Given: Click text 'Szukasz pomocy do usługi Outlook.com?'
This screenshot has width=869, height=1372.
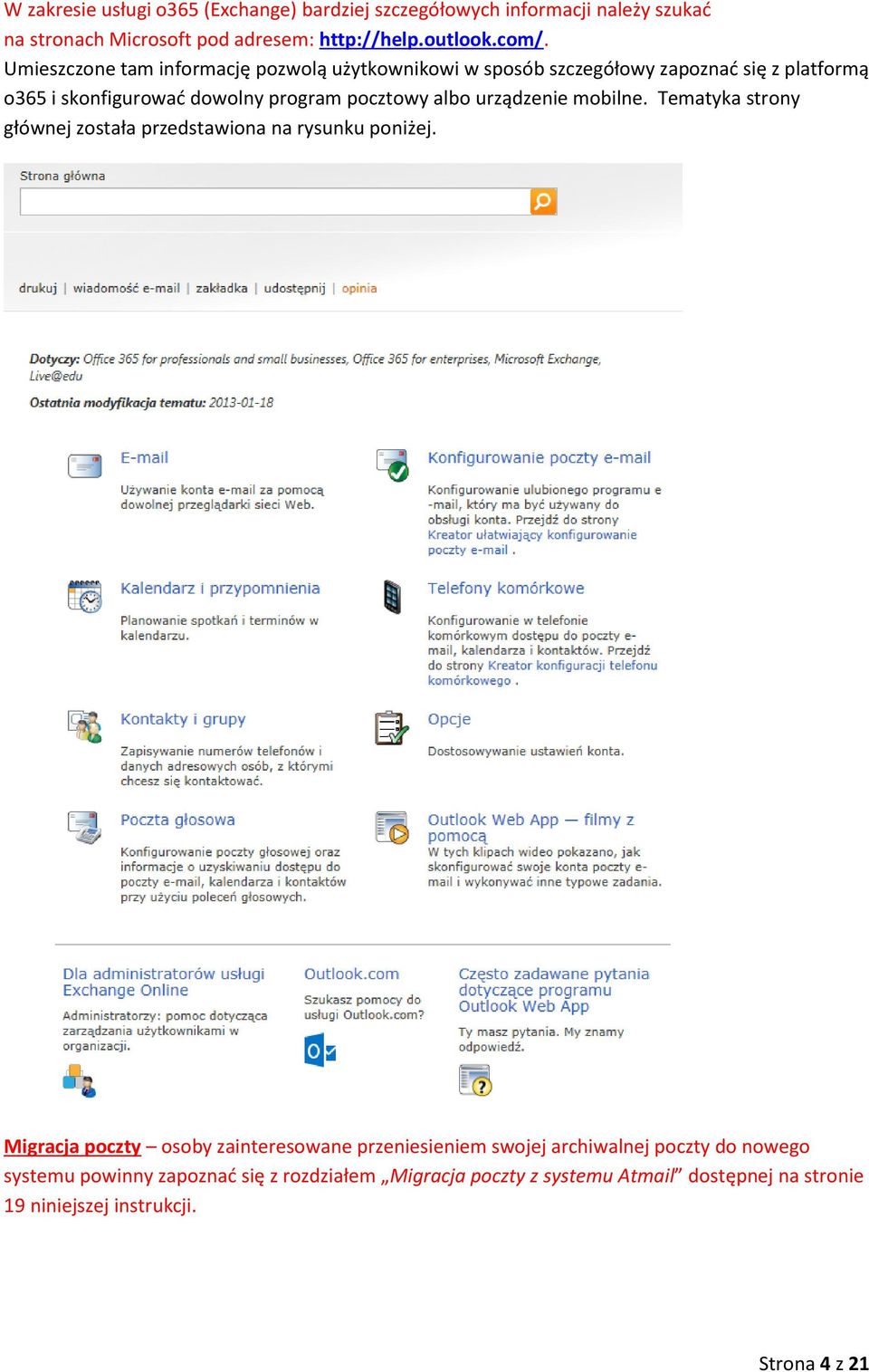Looking at the screenshot, I should click(364, 1007).
